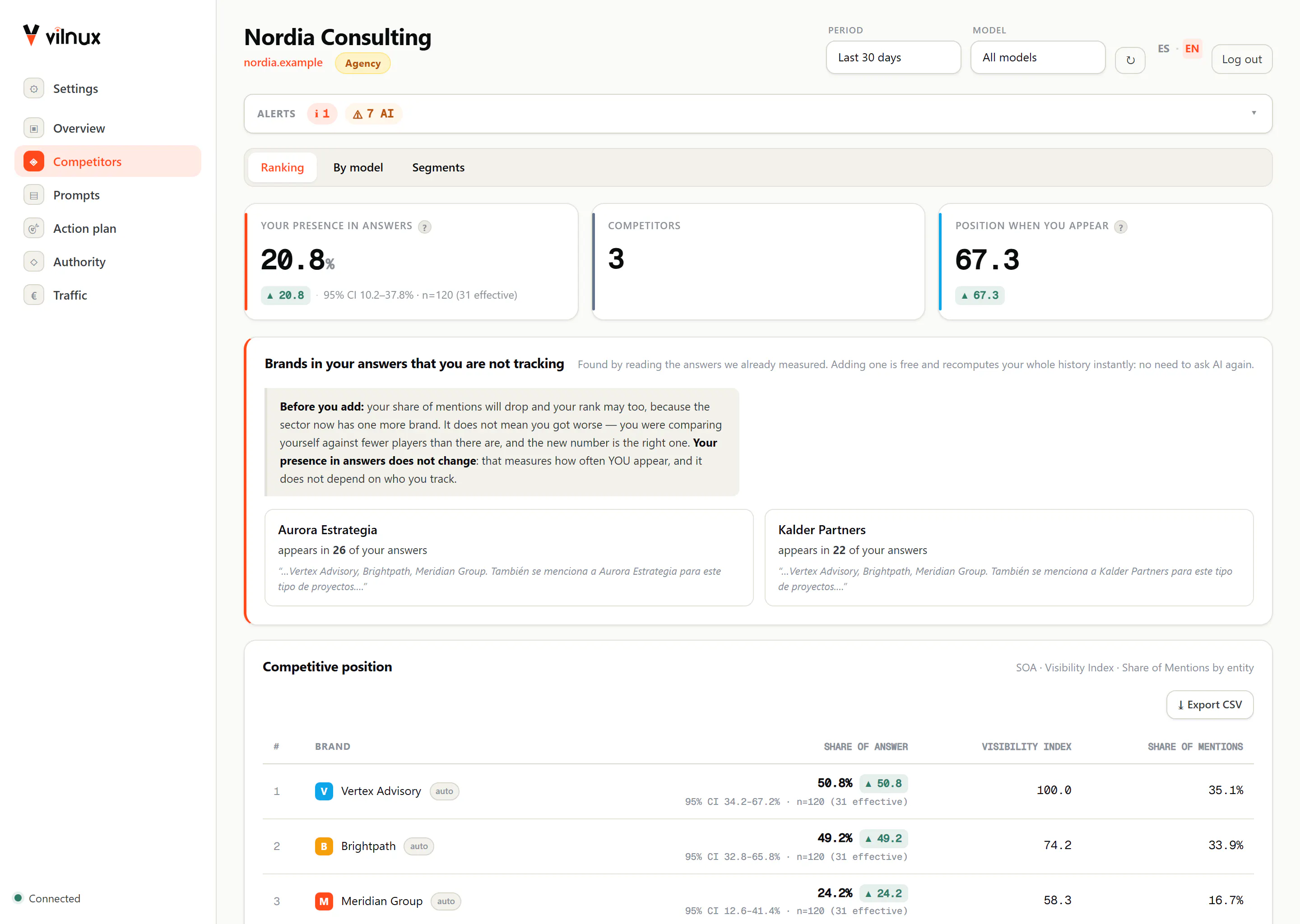Open the Model dropdown All models
The image size is (1300, 924).
(x=1038, y=57)
